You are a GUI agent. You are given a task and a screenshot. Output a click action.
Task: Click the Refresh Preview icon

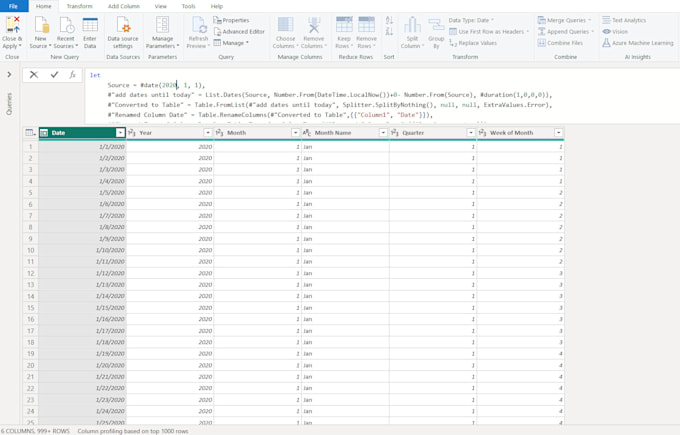(199, 25)
